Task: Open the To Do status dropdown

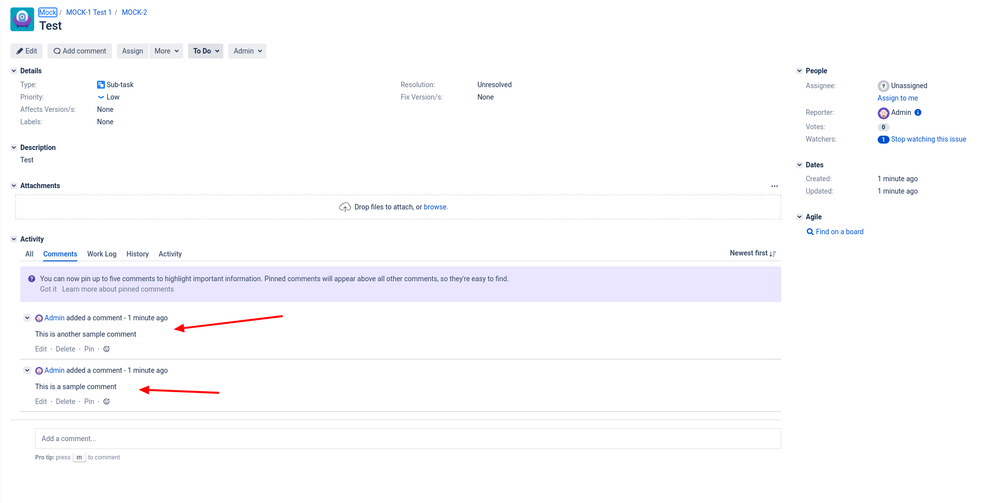Action: (206, 51)
